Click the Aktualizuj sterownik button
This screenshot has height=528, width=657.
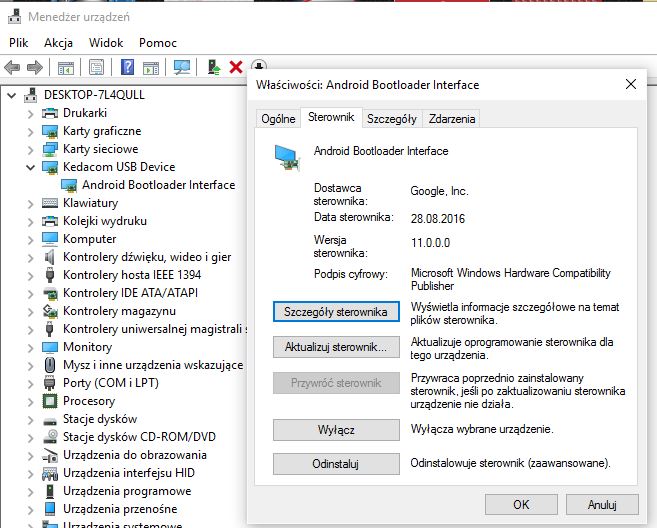[x=335, y=347]
